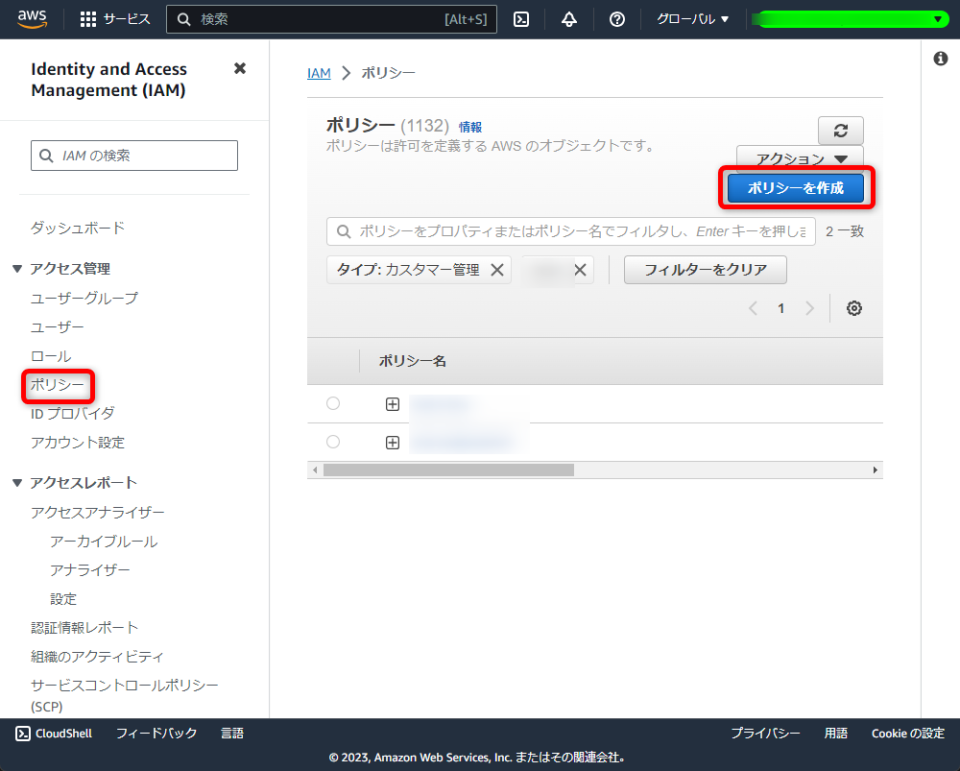Launch CloudShell from the bottom status bar
This screenshot has height=771, width=960.
click(52, 733)
